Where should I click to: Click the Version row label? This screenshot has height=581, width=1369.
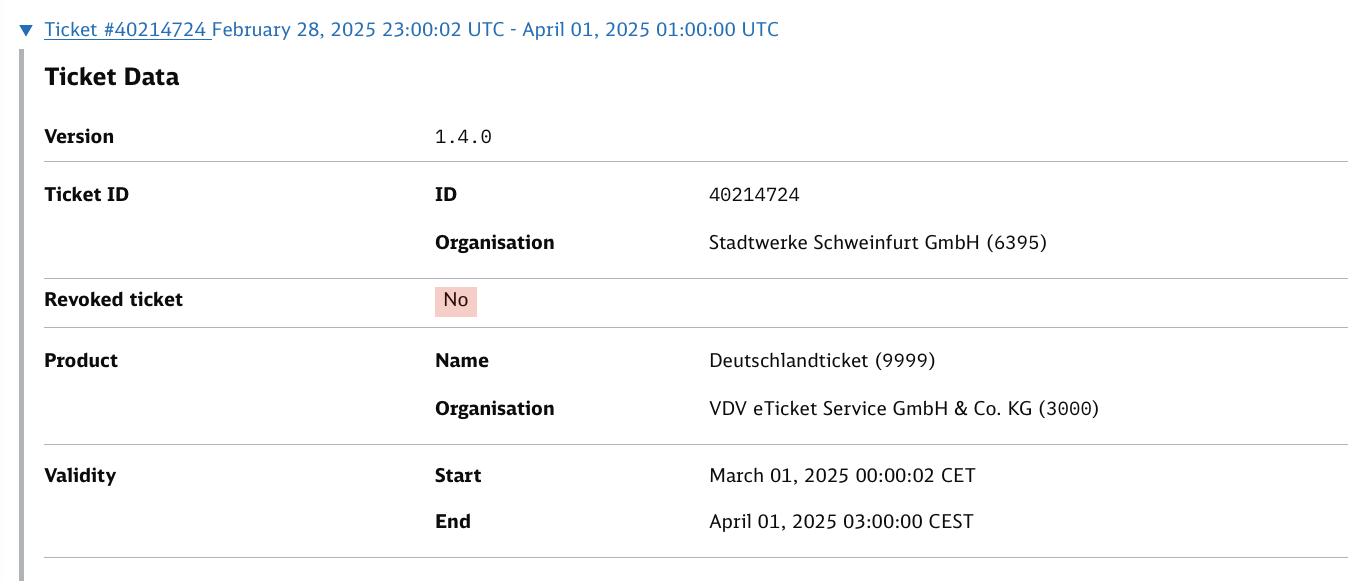79,136
